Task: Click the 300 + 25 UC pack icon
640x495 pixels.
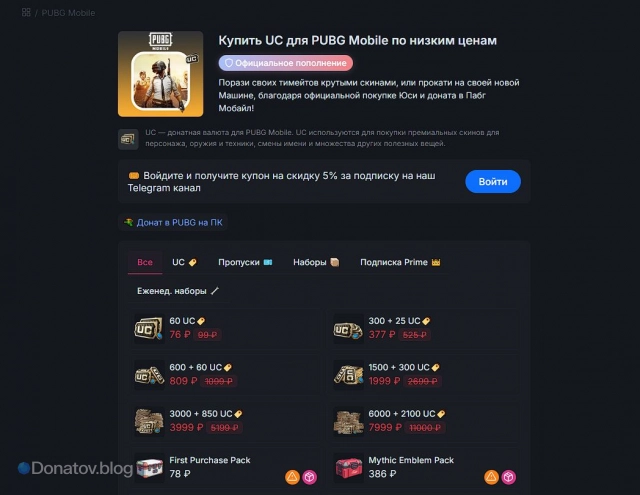Action: [348, 328]
